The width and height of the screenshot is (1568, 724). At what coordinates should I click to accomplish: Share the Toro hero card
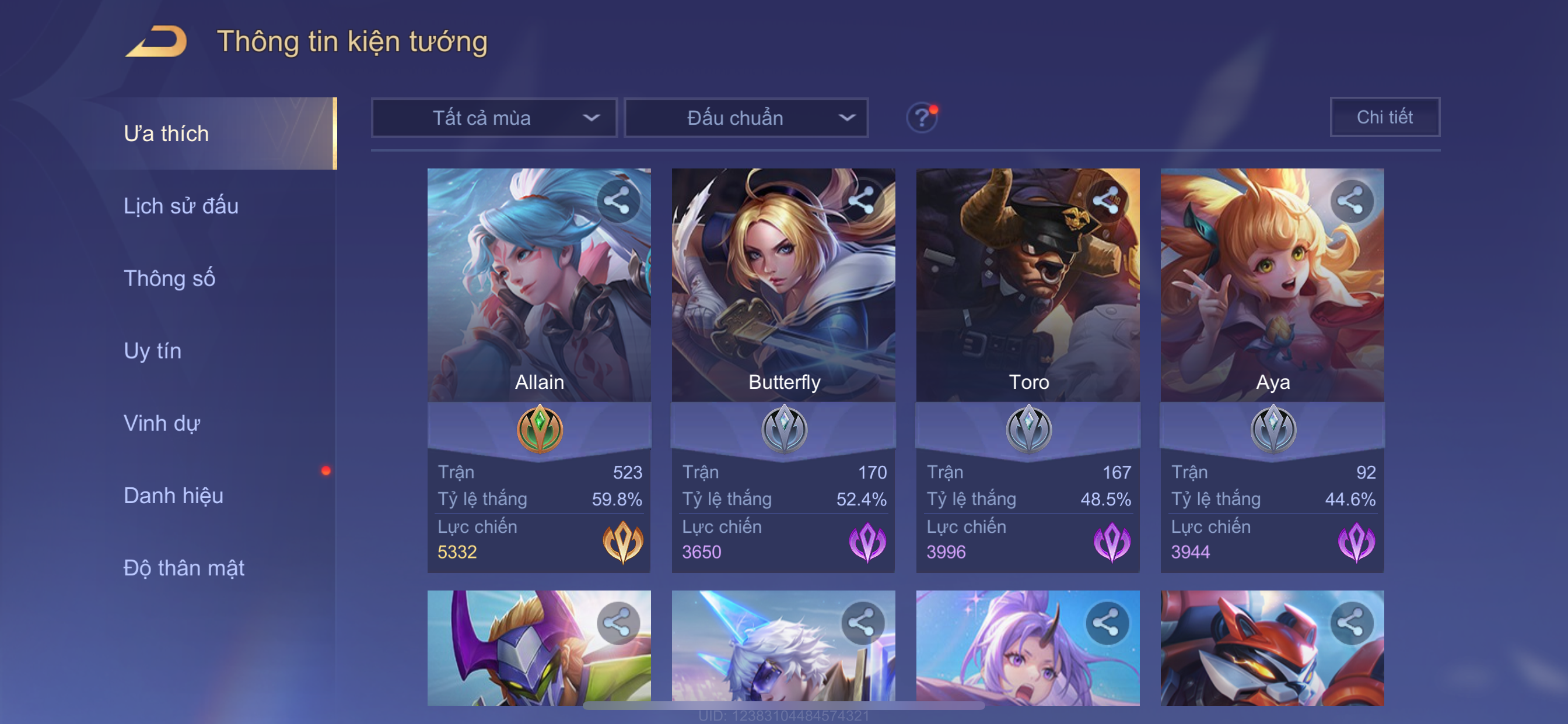point(1106,200)
